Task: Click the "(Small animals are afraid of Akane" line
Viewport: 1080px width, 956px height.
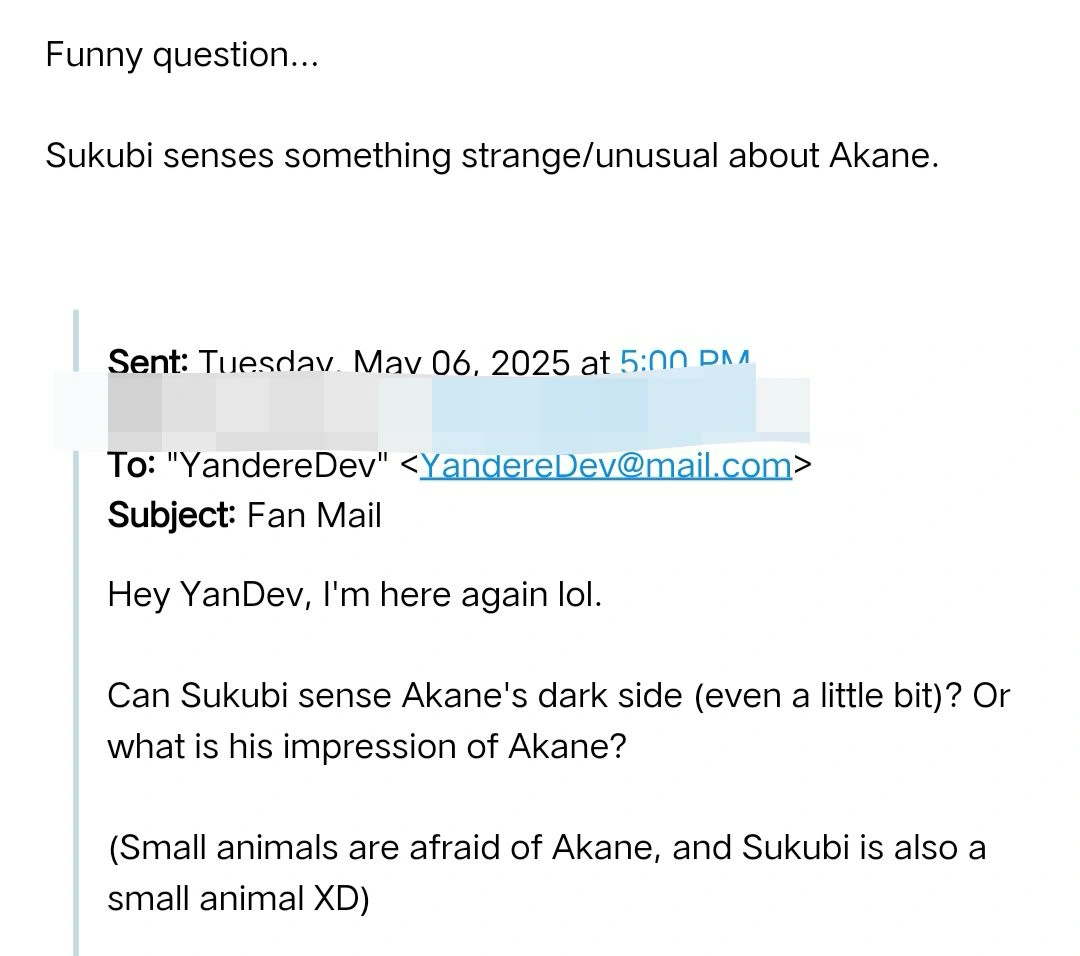Action: [546, 848]
